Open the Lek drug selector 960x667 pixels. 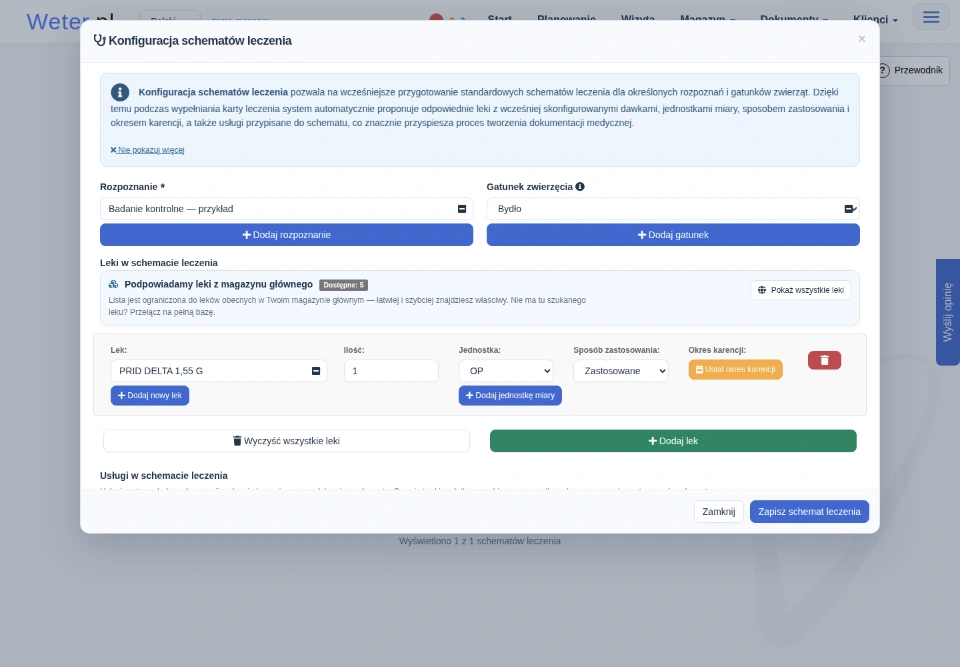[219, 371]
